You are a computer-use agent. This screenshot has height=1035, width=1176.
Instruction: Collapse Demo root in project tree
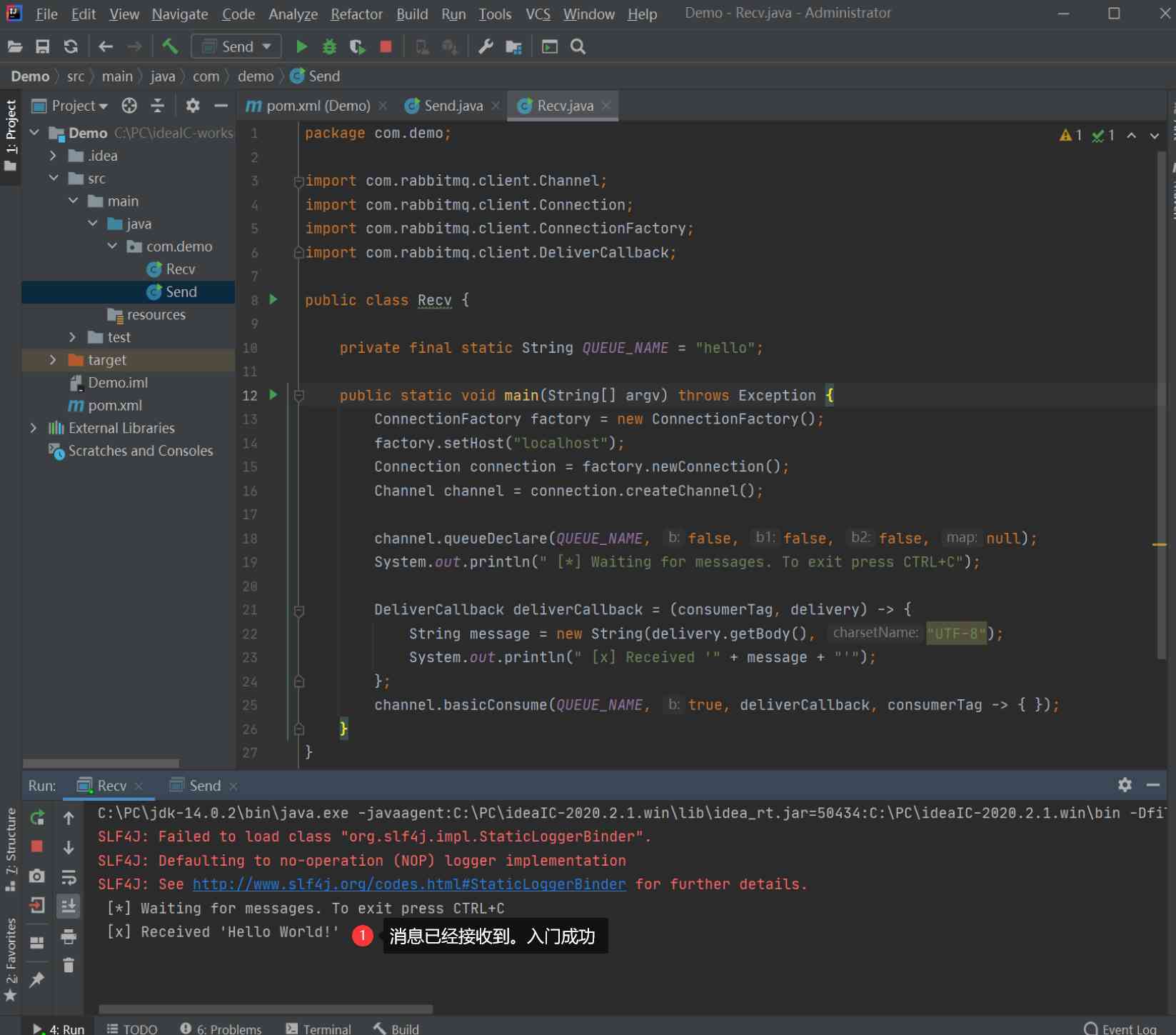click(34, 133)
